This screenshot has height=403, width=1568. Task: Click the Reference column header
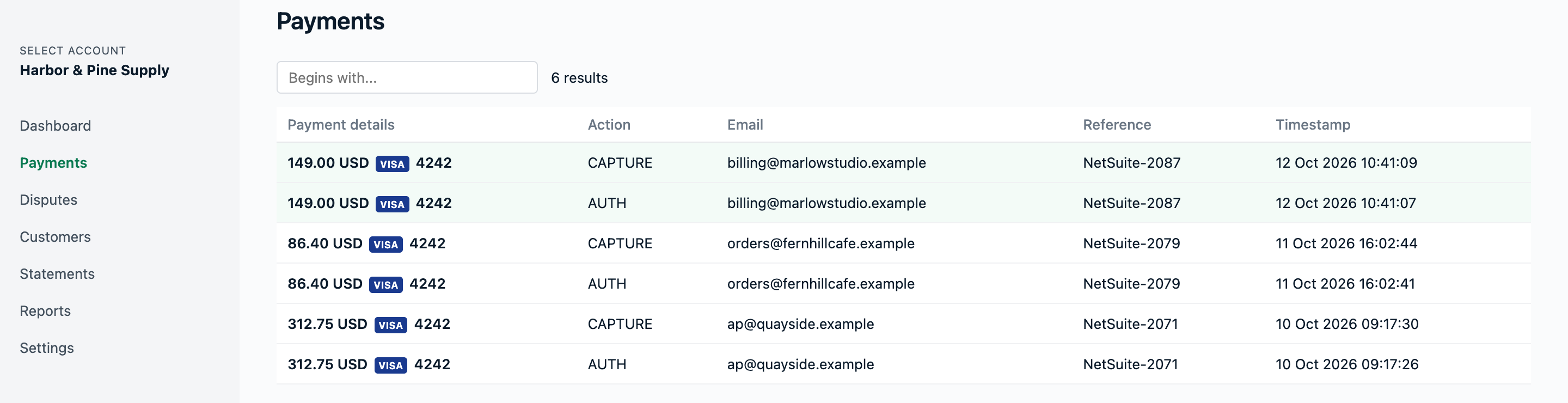point(1117,125)
